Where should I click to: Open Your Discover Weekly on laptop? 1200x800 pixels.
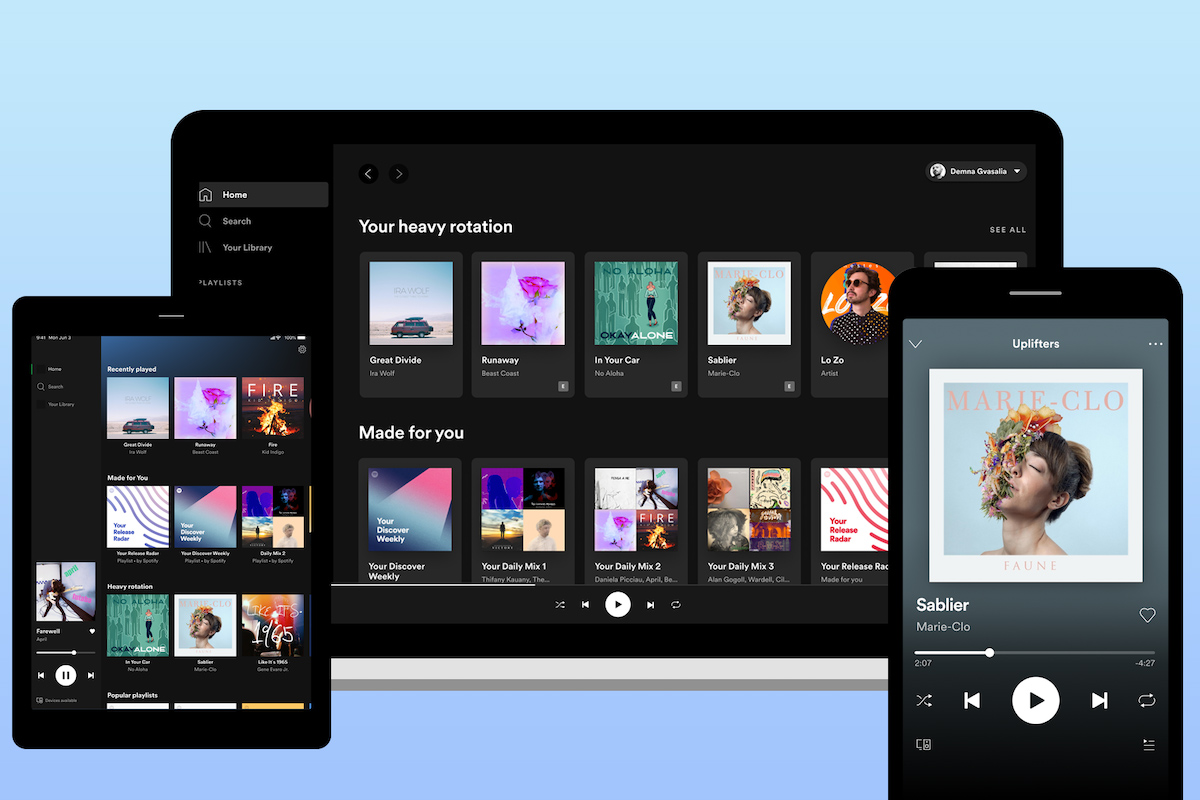tap(410, 521)
